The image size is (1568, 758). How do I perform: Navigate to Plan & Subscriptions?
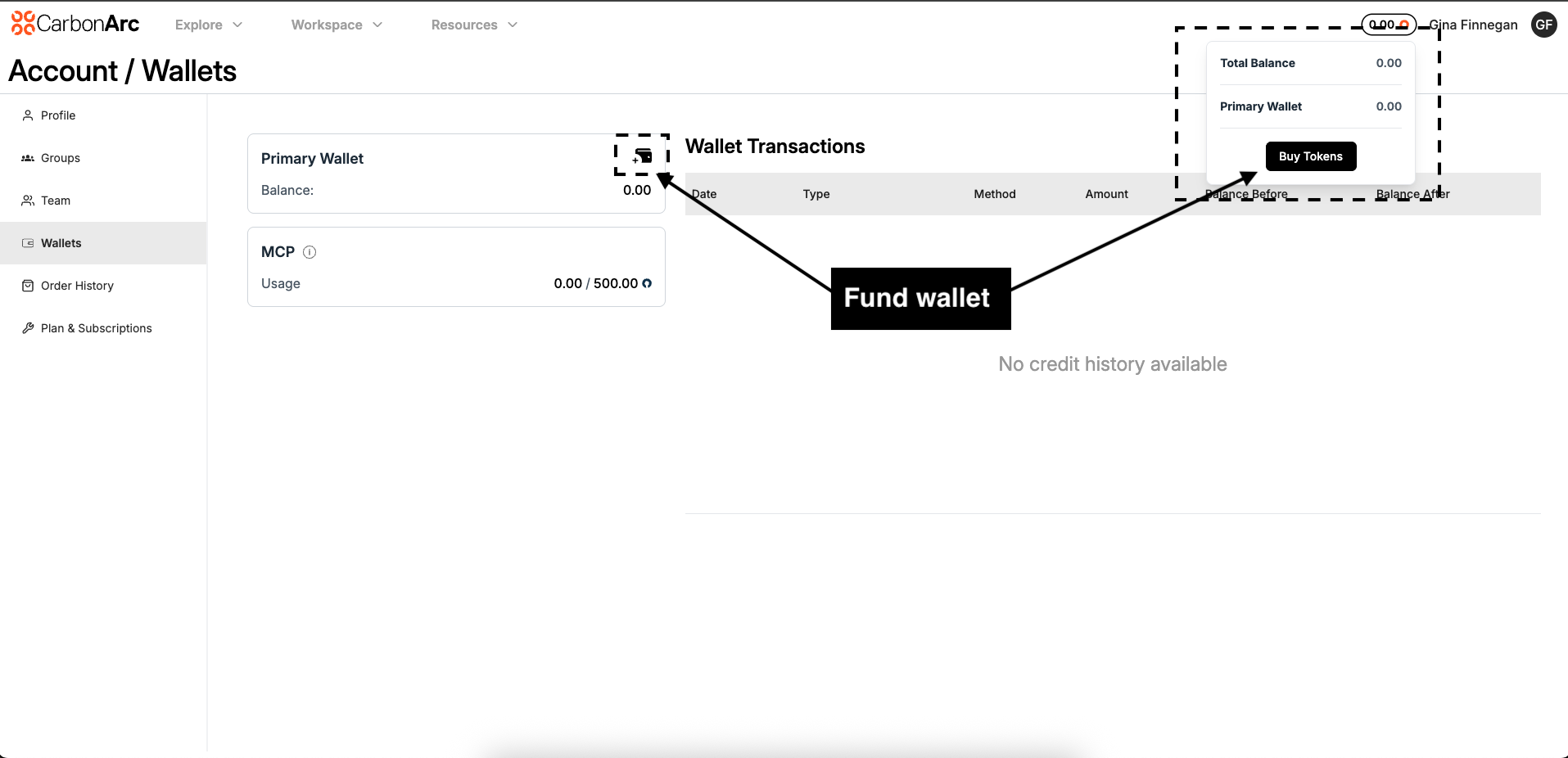pyautogui.click(x=96, y=327)
